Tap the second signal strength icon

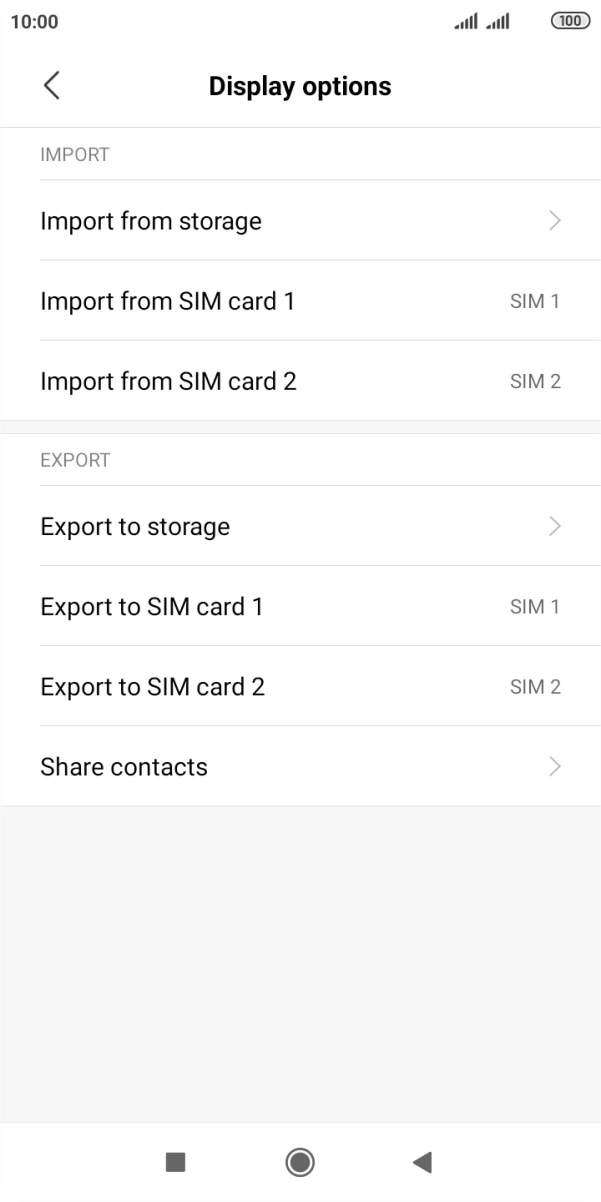(498, 20)
